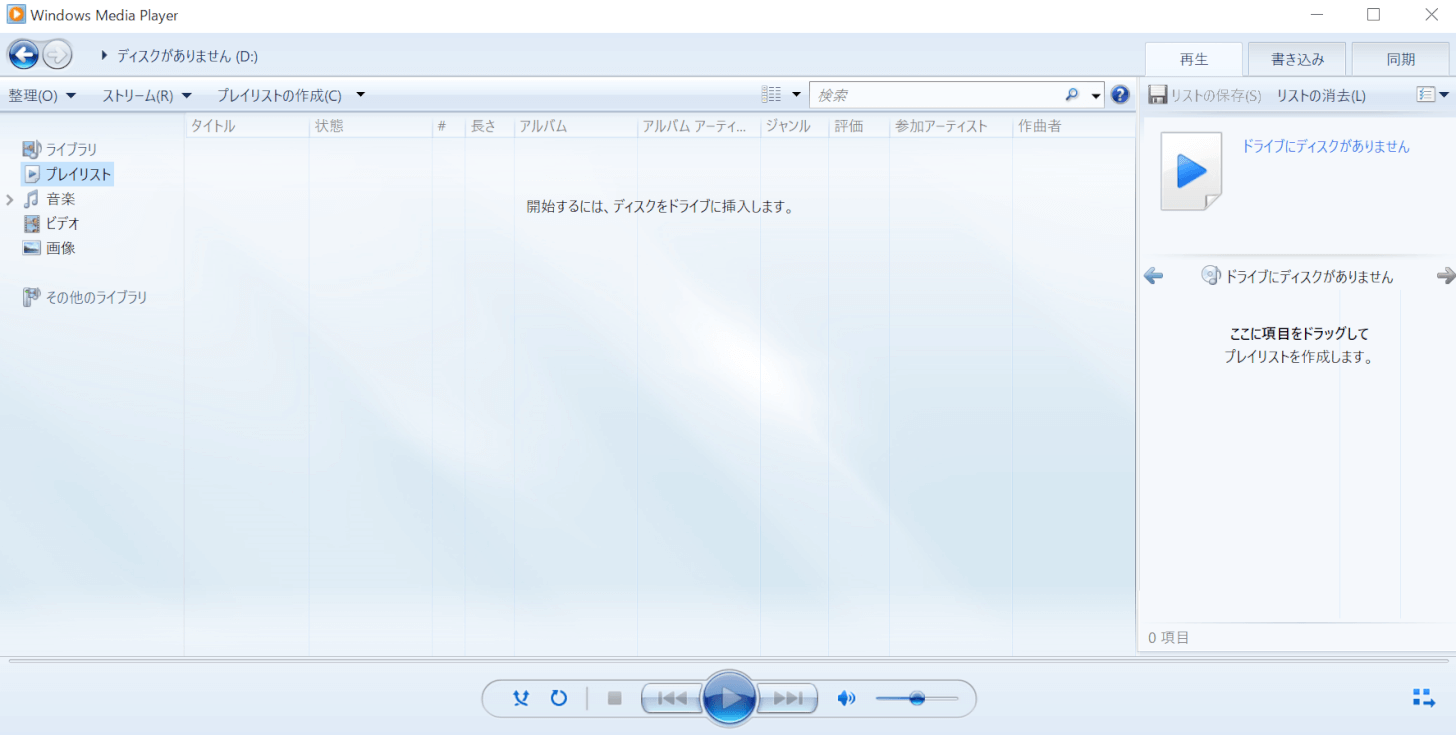
Task: Click the previous playlist blue left arrow
Action: tap(1153, 276)
